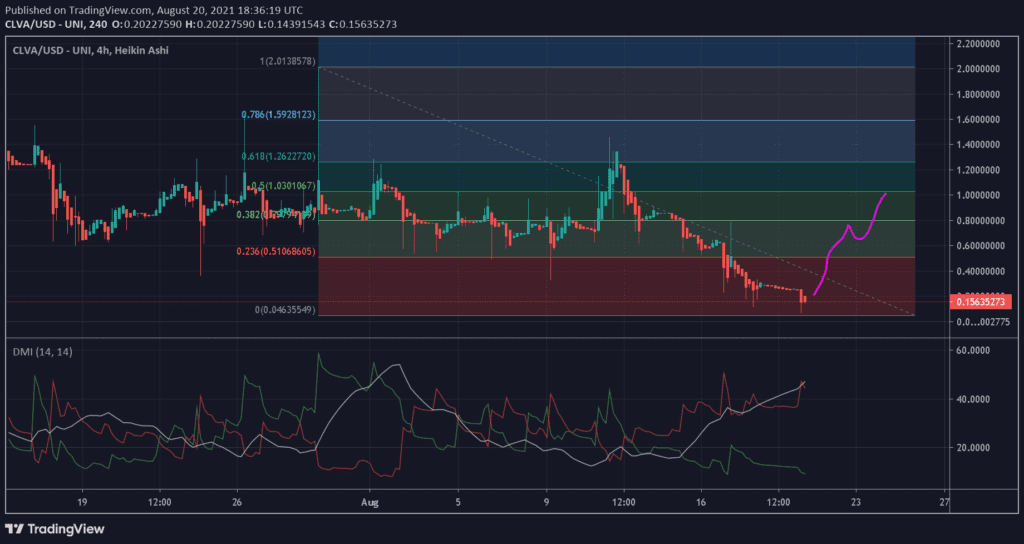Click the 26 date on time axis
The height and width of the screenshot is (544, 1024).
[236, 502]
